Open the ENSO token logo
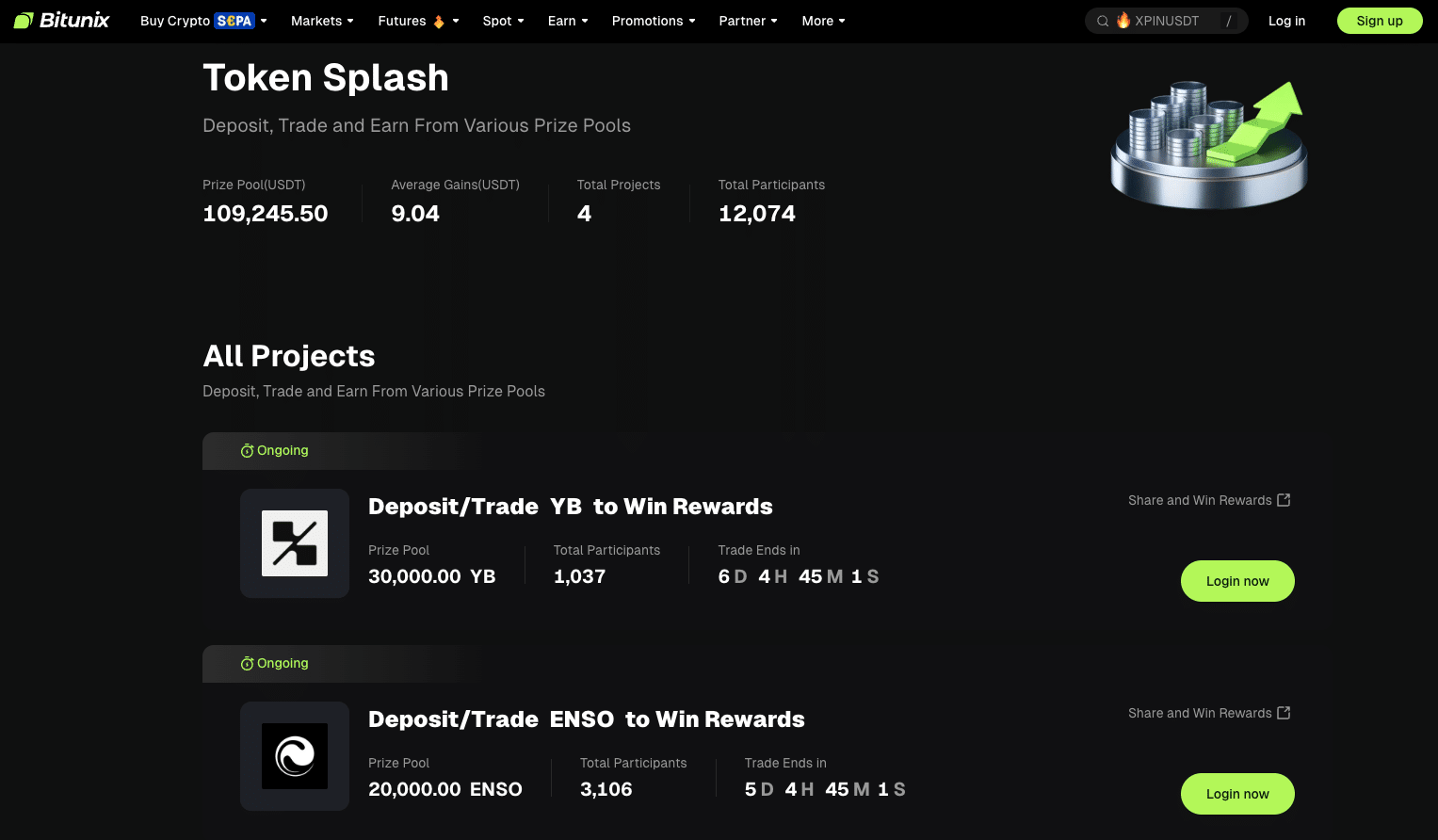 click(295, 756)
